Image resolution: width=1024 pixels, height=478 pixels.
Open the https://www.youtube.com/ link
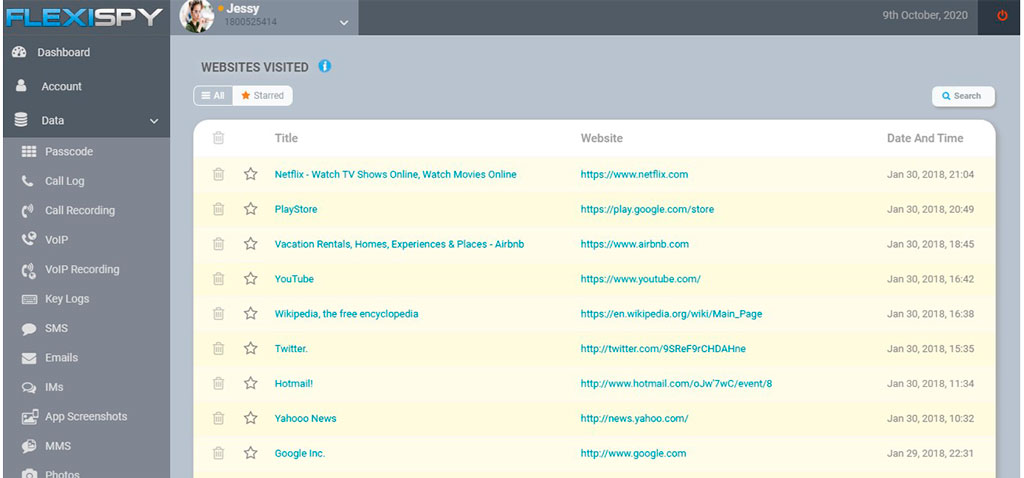[x=641, y=279]
